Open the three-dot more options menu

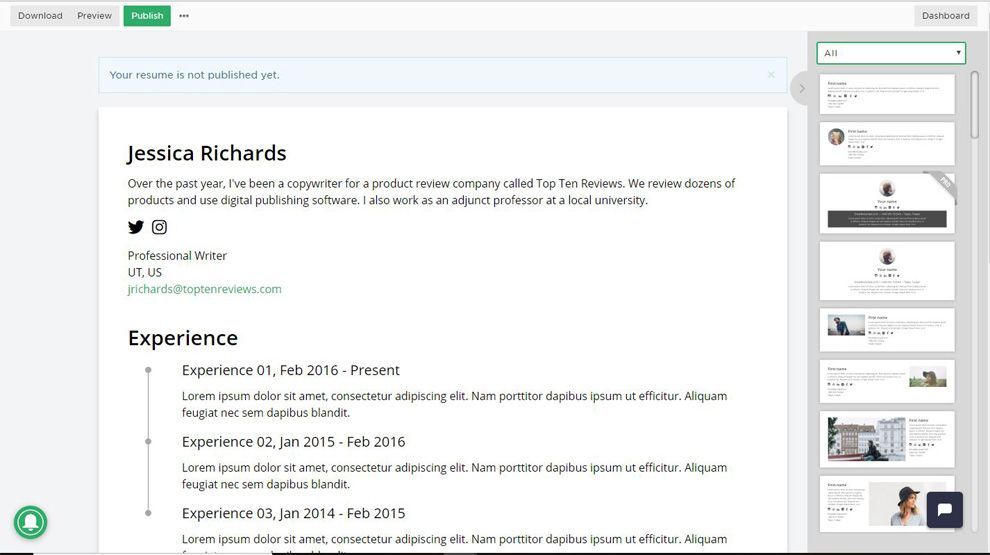tap(184, 16)
